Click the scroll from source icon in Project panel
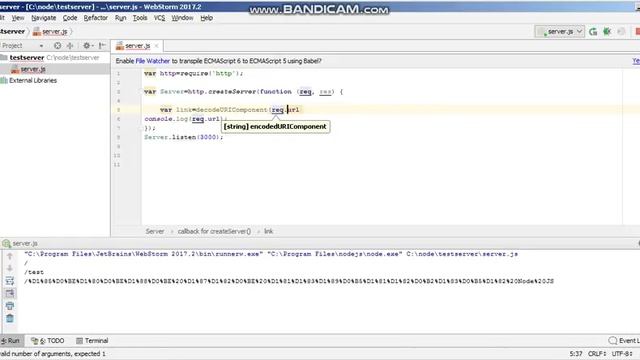 click(58, 46)
